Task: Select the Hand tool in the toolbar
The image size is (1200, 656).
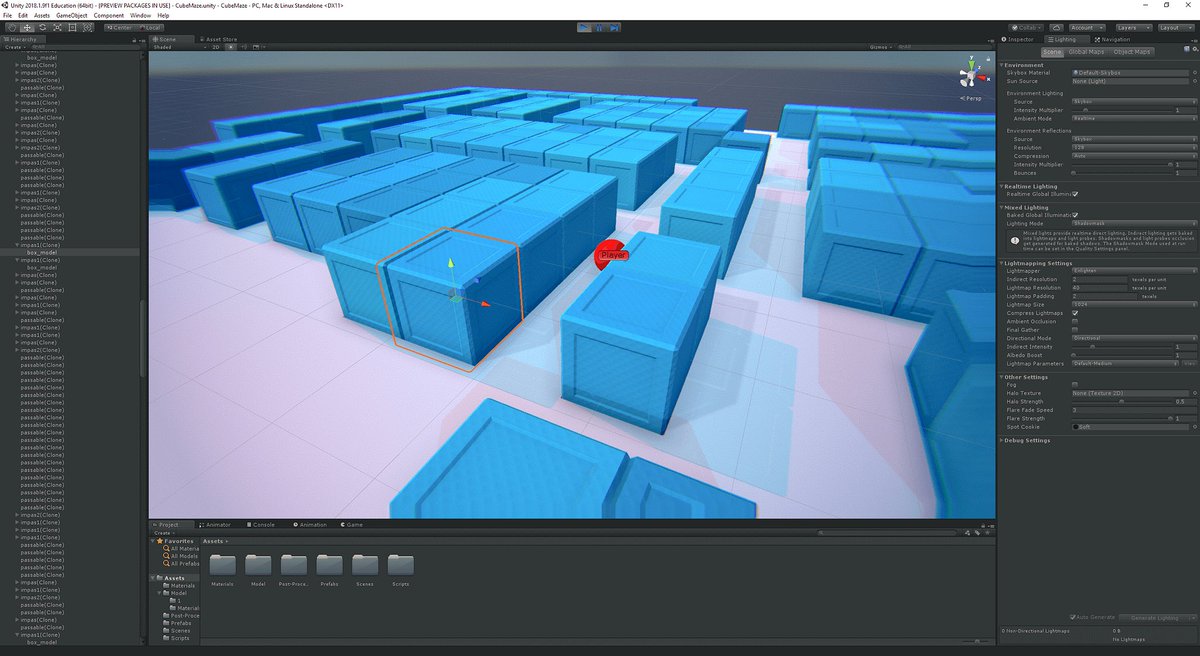Action: pos(12,27)
